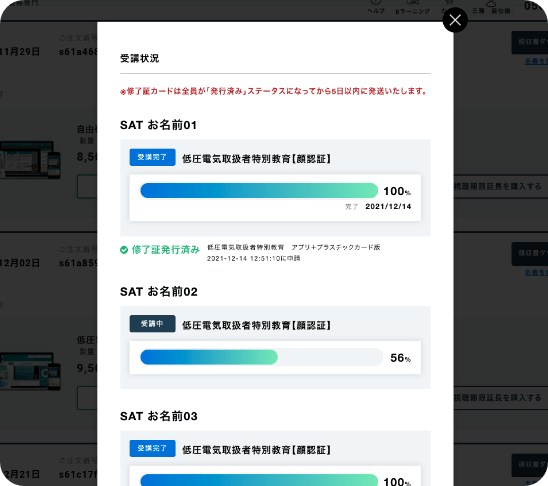The width and height of the screenshot is (548, 486).
Task: Click the 56% progress bar for お名前02
Action: [x=262, y=357]
